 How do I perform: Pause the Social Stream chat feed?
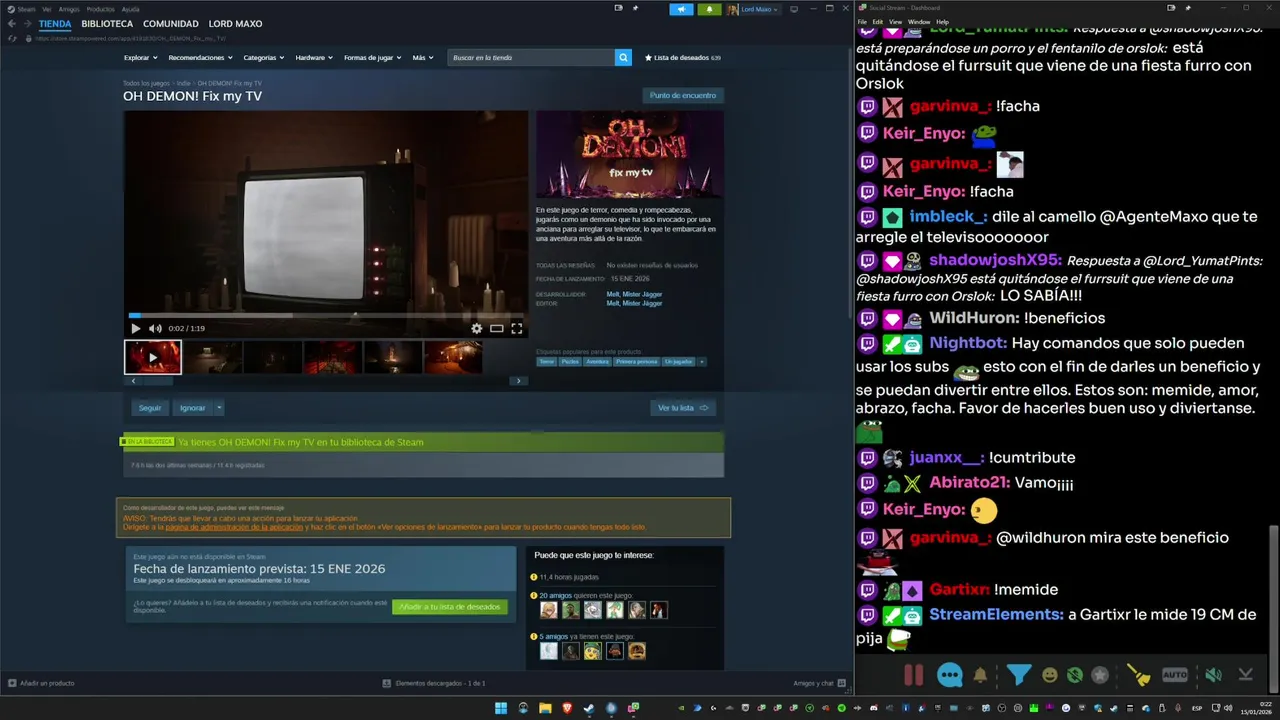click(x=913, y=675)
